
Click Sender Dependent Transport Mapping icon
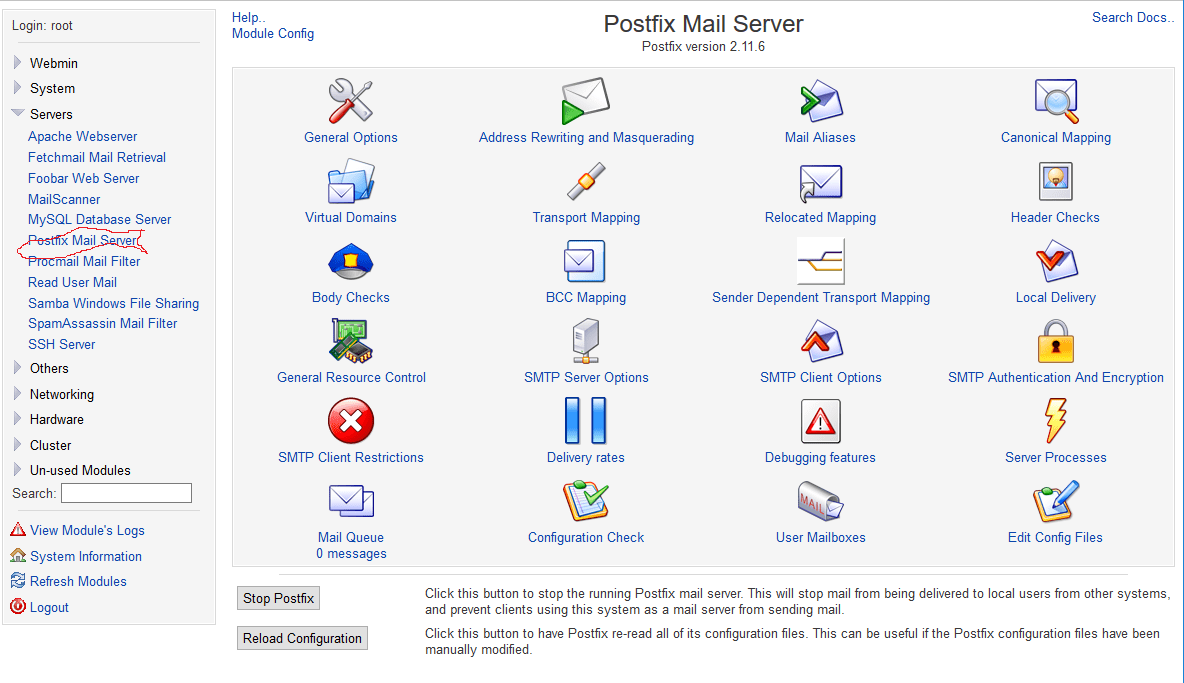(821, 261)
